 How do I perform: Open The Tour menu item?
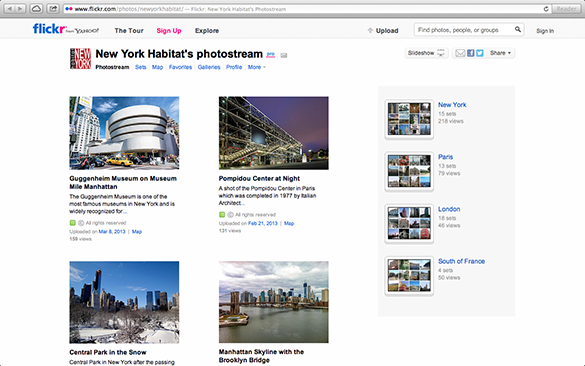click(129, 31)
